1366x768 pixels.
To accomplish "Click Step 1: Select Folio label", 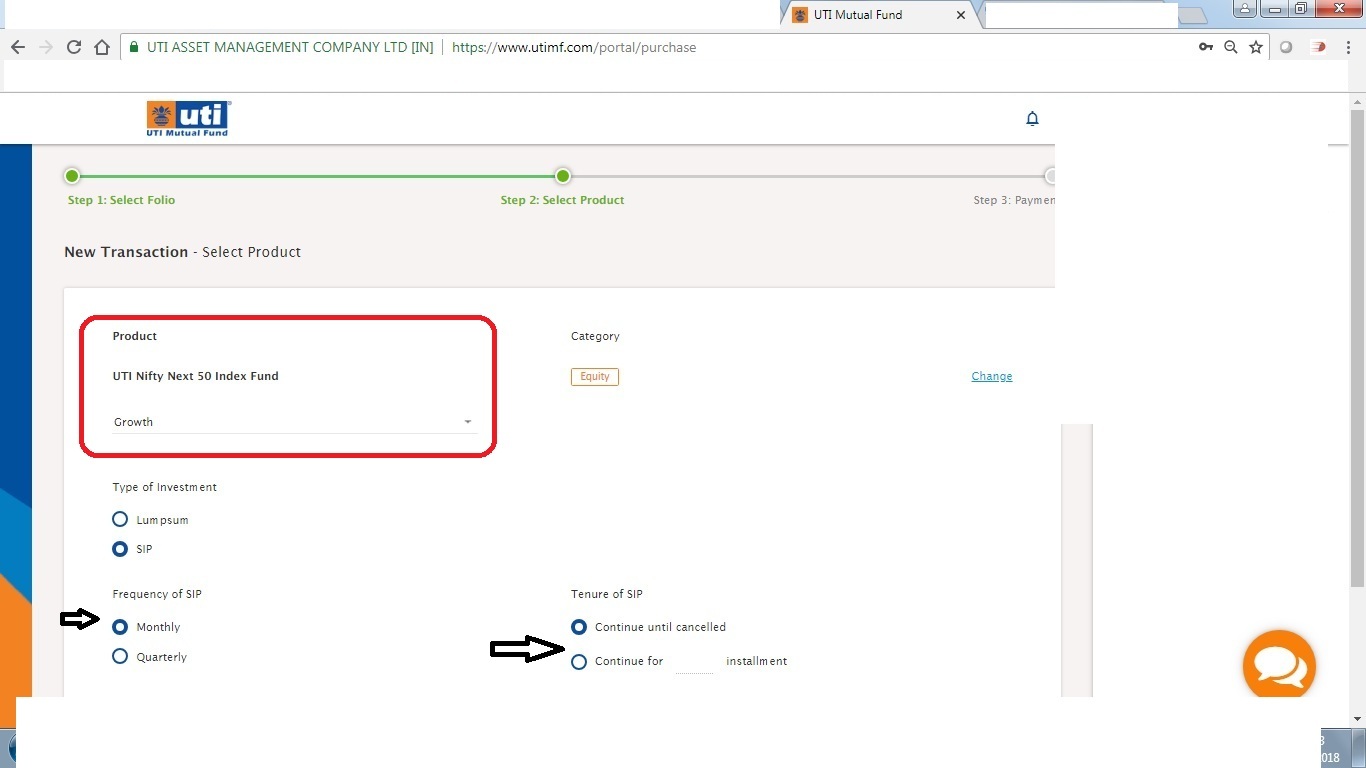I will pyautogui.click(x=121, y=200).
